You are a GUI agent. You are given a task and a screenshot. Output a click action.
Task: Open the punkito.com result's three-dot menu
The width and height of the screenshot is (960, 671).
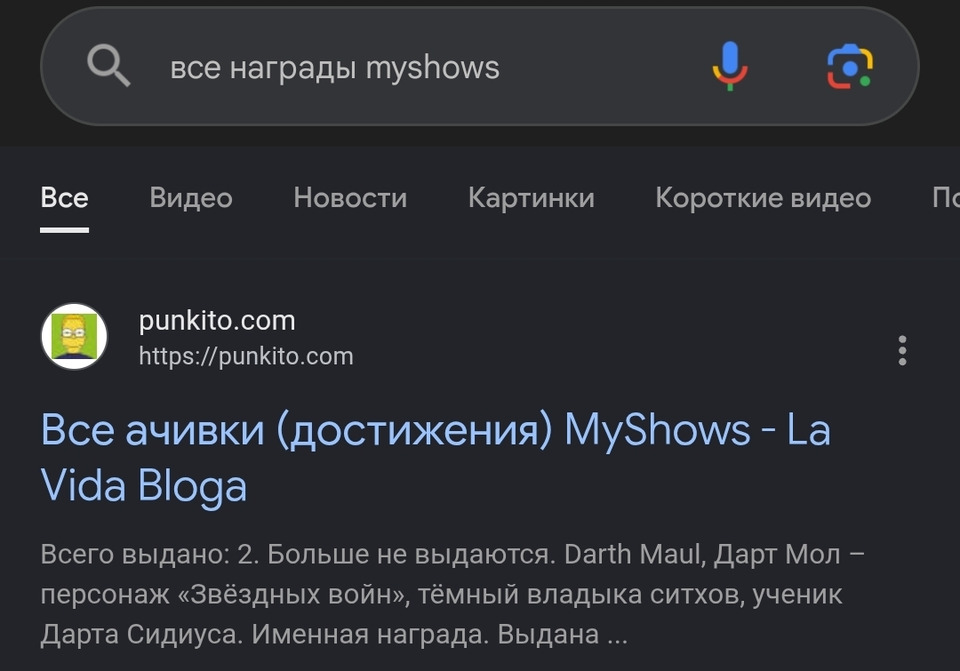coord(902,351)
